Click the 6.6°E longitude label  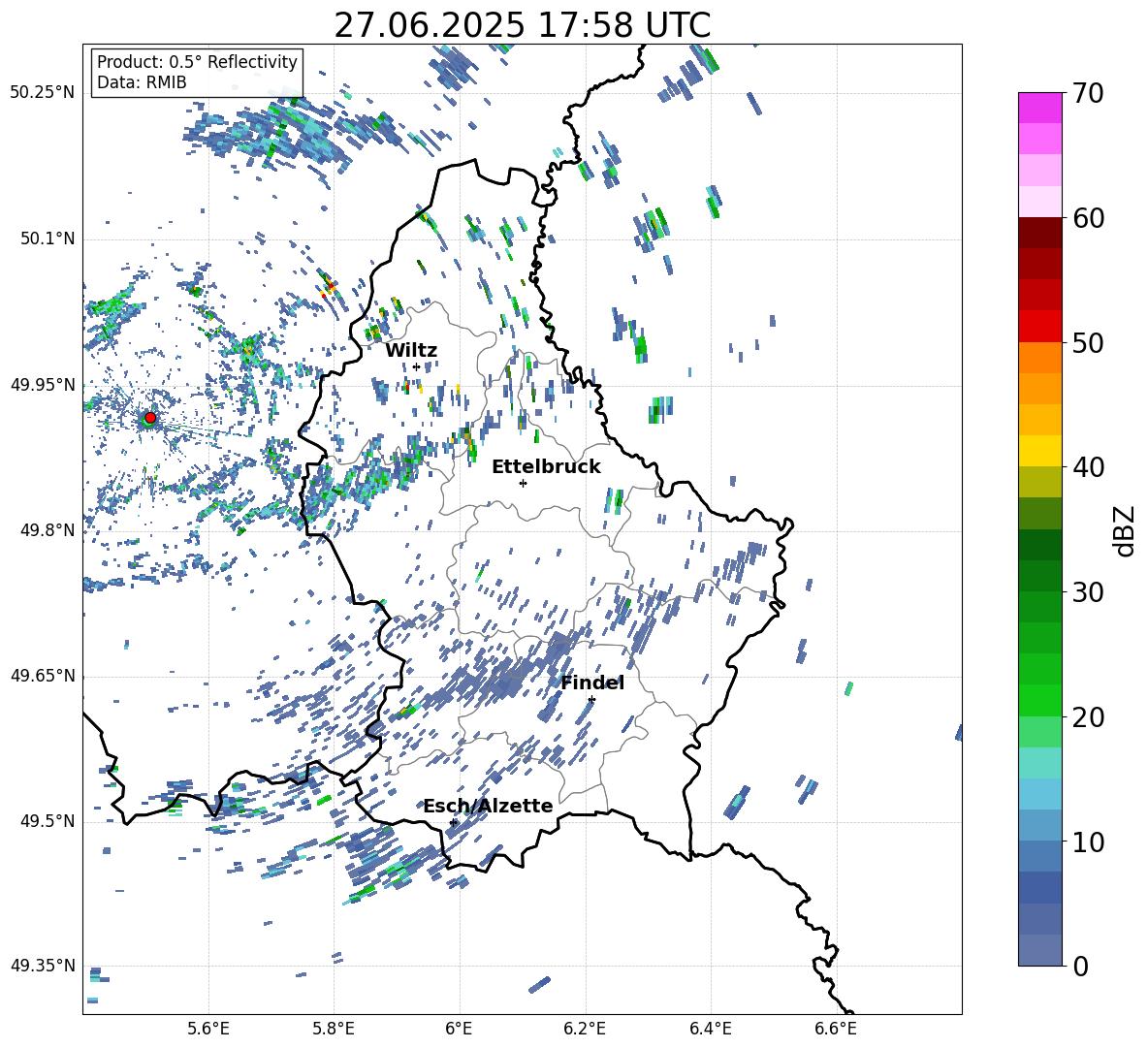pyautogui.click(x=836, y=1029)
